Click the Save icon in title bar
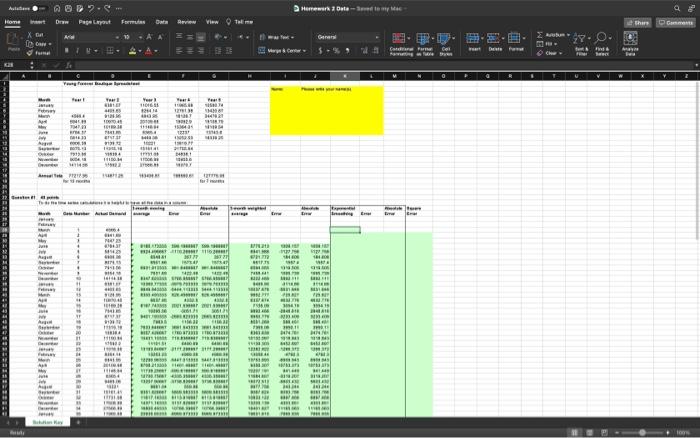This screenshot has height=438, width=700. pyautogui.click(x=68, y=8)
